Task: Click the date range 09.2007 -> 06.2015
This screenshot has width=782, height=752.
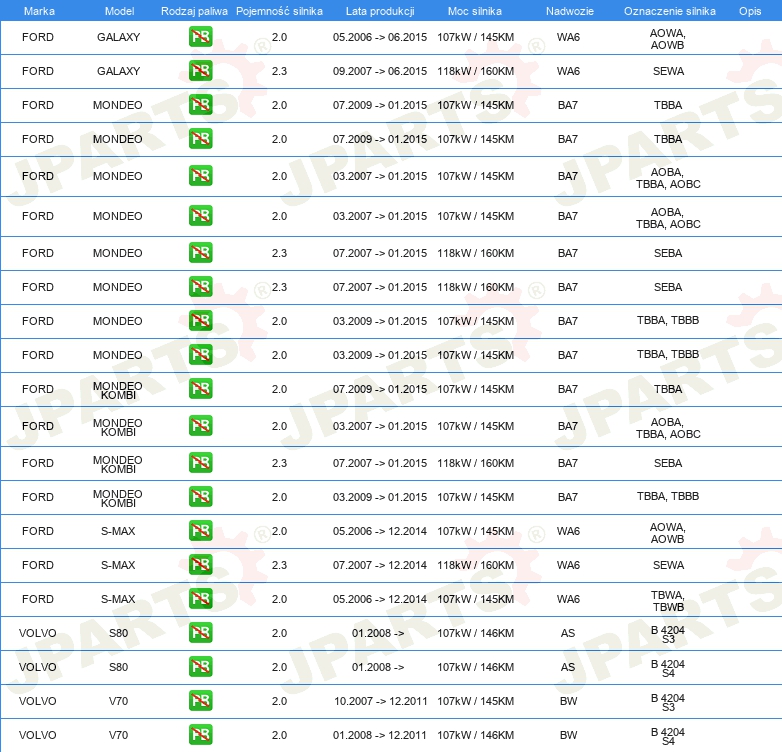Action: pyautogui.click(x=380, y=71)
